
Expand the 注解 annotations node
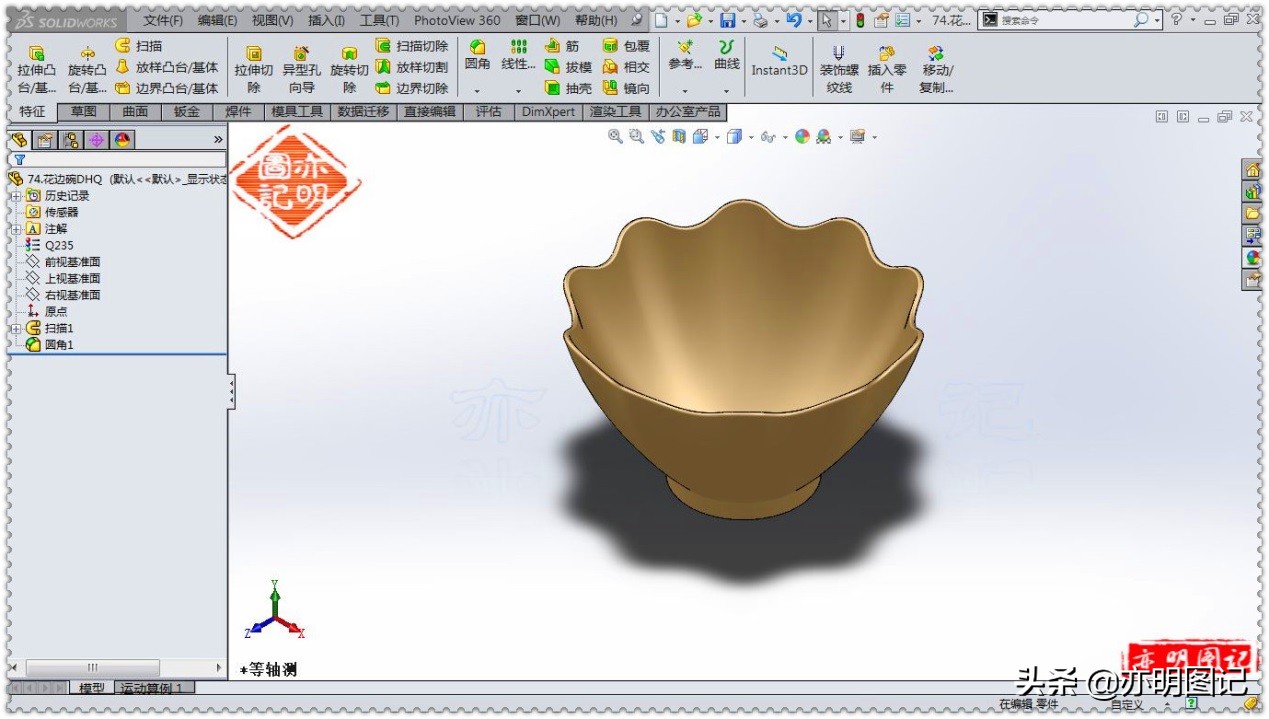coord(16,229)
